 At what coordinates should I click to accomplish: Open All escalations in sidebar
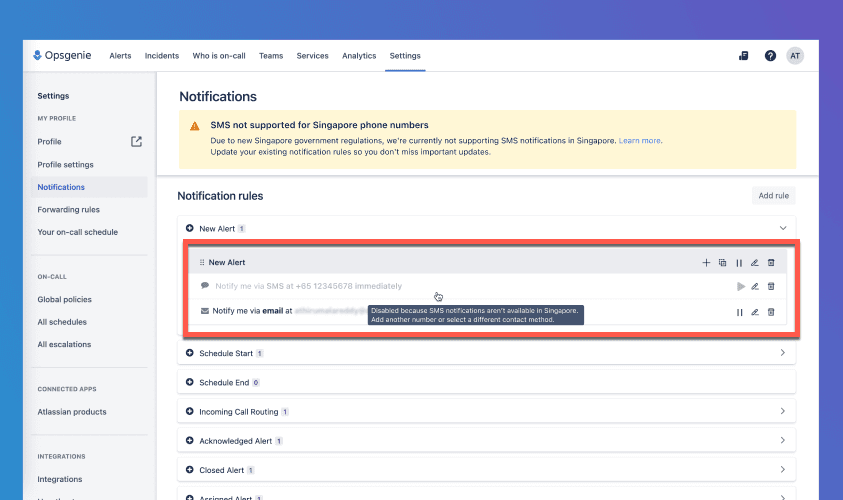click(x=64, y=345)
